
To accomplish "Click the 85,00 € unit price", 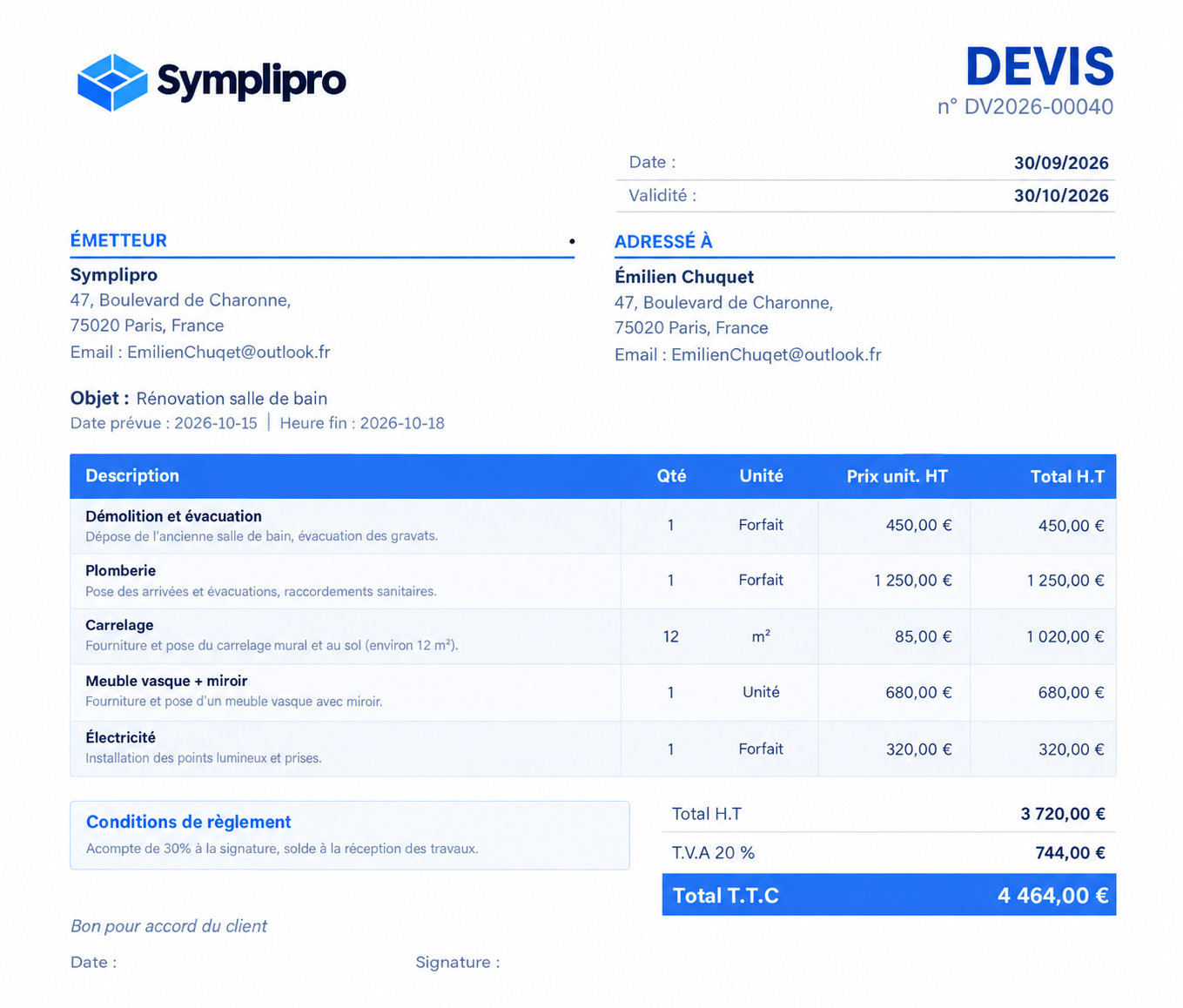I will [923, 636].
